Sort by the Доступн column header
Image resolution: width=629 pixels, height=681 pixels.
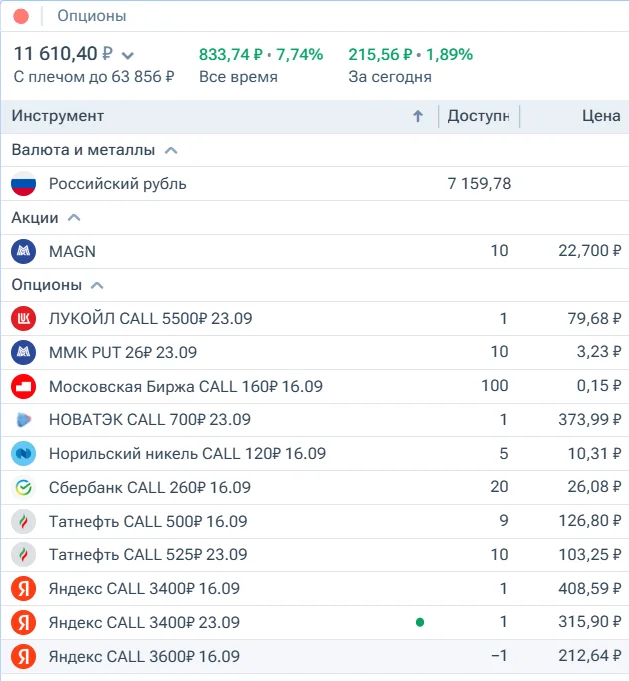click(x=478, y=116)
